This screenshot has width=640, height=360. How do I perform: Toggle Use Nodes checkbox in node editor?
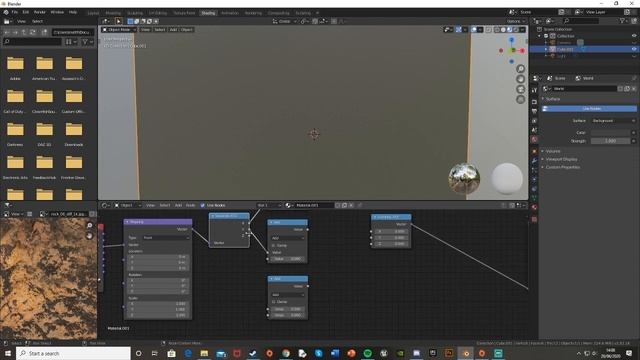click(x=203, y=205)
